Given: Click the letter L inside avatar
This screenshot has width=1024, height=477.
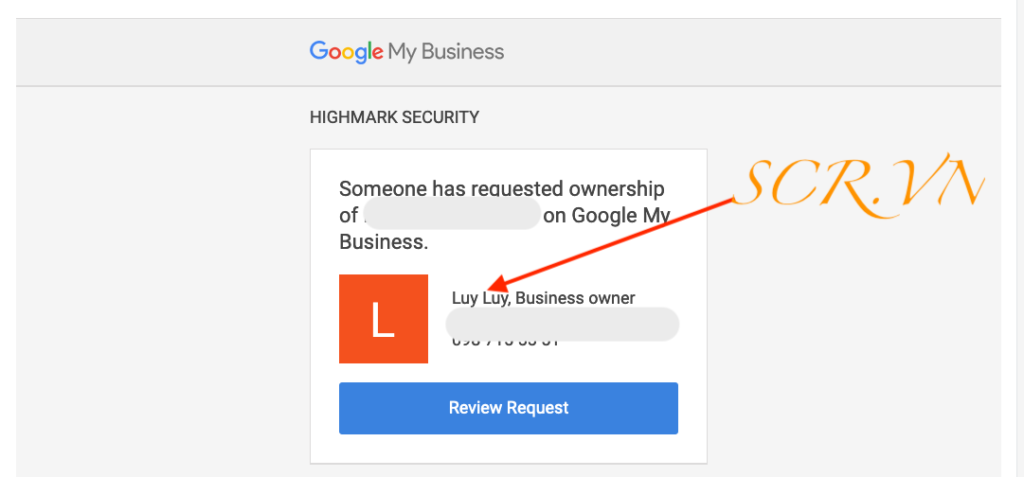Looking at the screenshot, I should tap(383, 320).
